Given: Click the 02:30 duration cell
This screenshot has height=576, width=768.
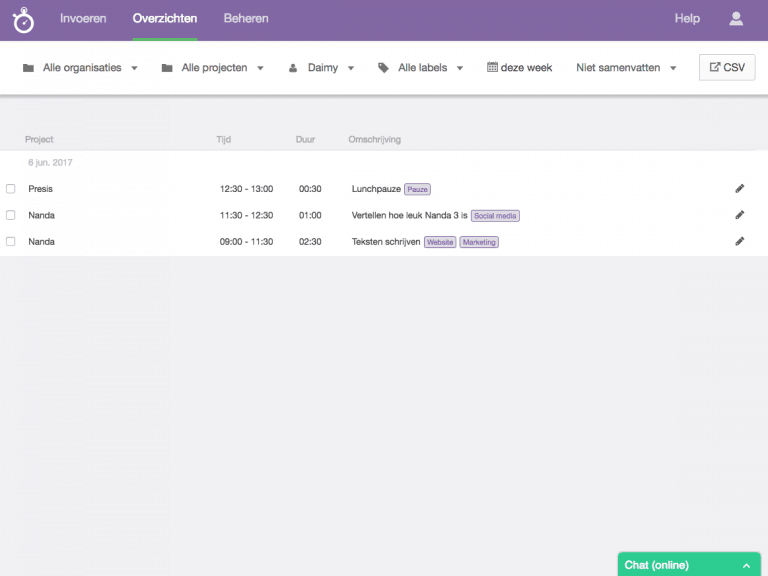Looking at the screenshot, I should pos(310,241).
